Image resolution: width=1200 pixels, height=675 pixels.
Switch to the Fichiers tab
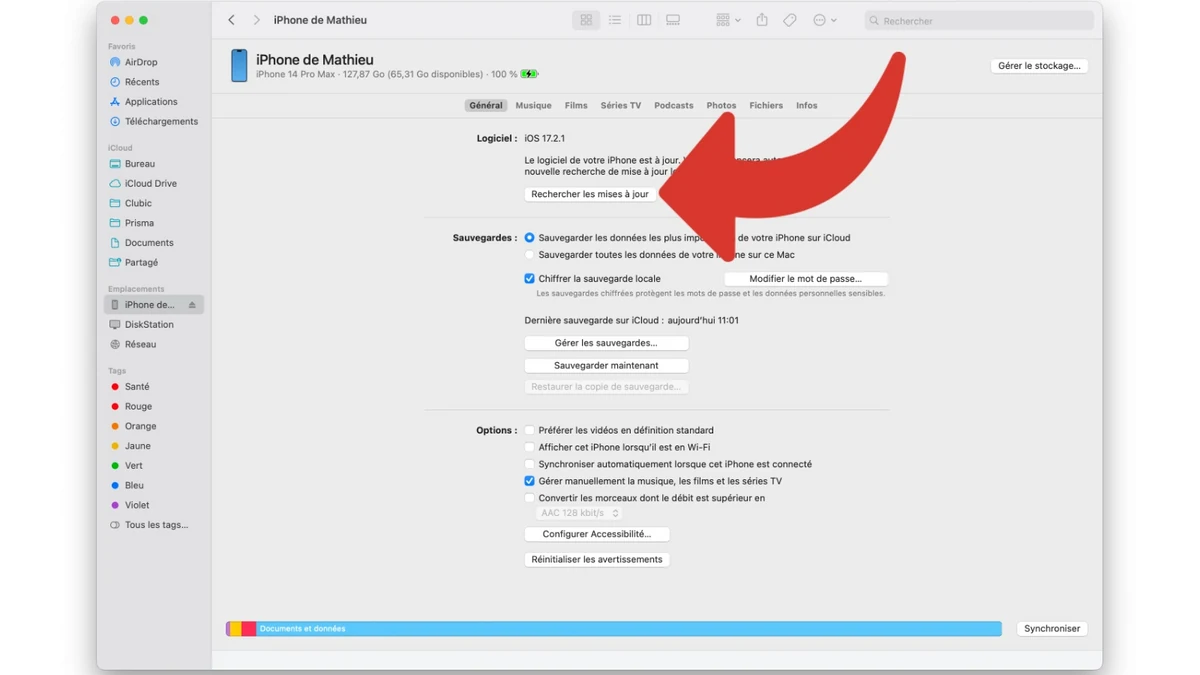[766, 105]
